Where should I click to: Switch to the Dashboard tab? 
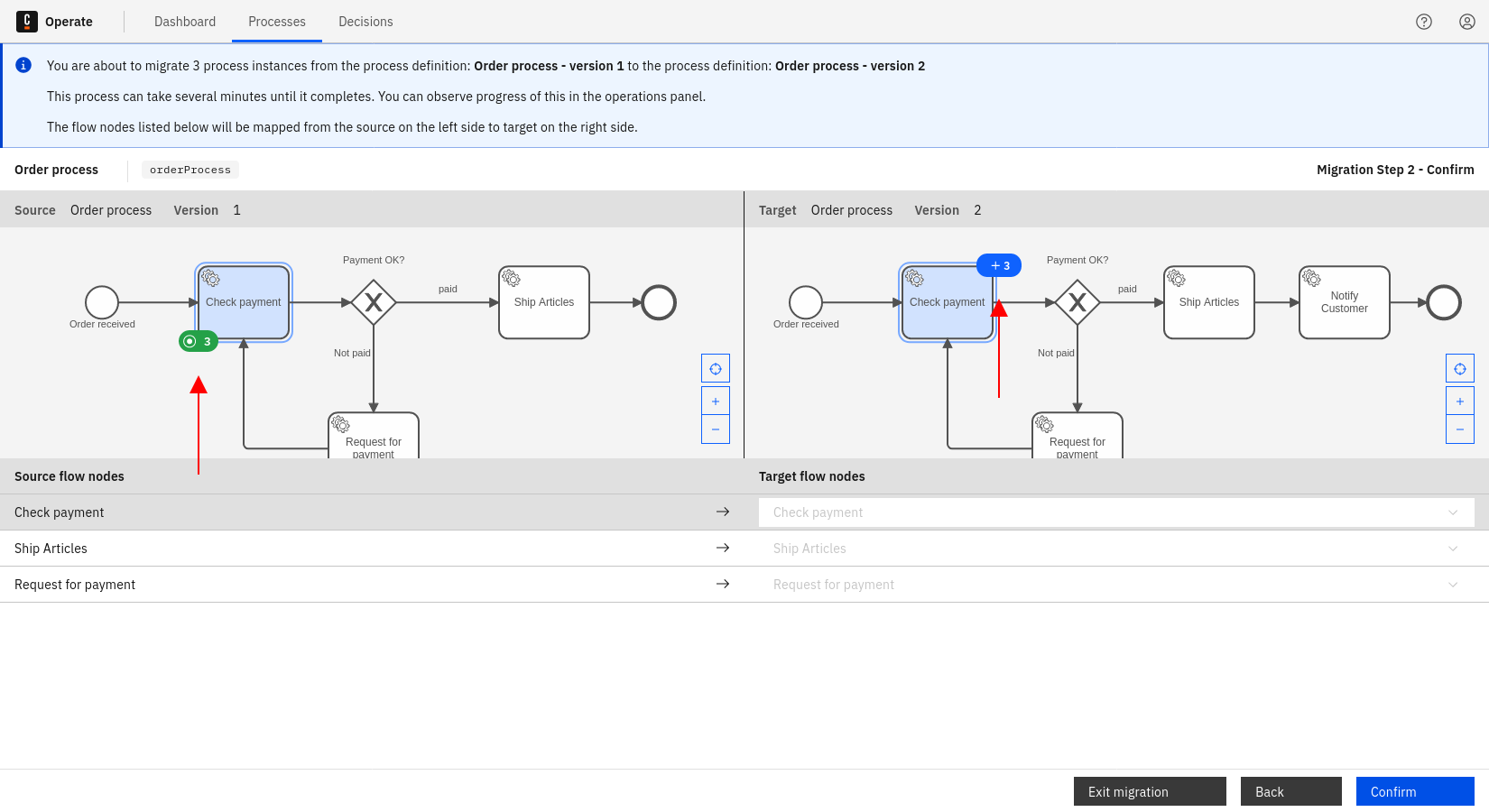coord(185,21)
